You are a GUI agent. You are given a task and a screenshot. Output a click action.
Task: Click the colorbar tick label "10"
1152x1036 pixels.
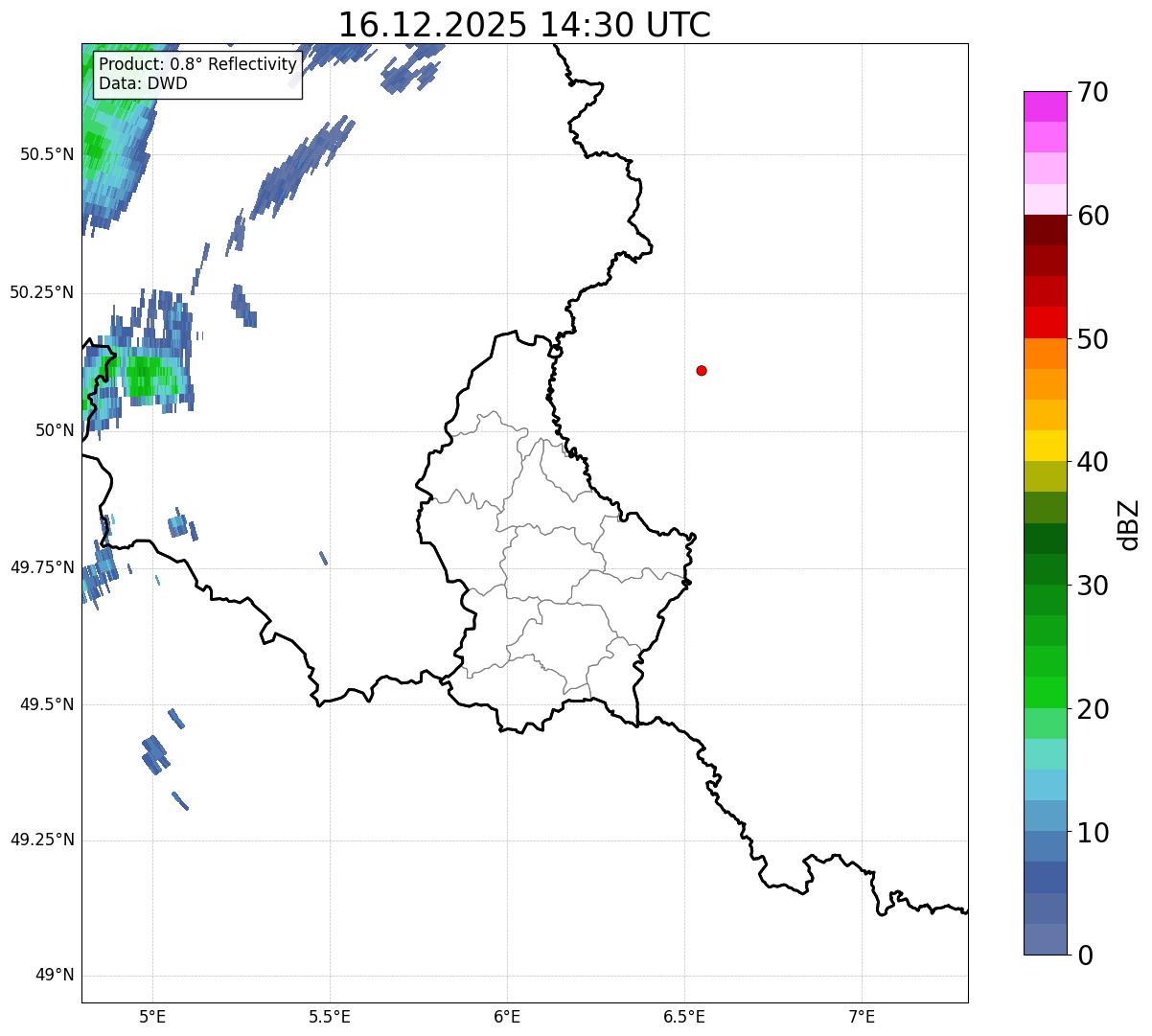[1093, 832]
